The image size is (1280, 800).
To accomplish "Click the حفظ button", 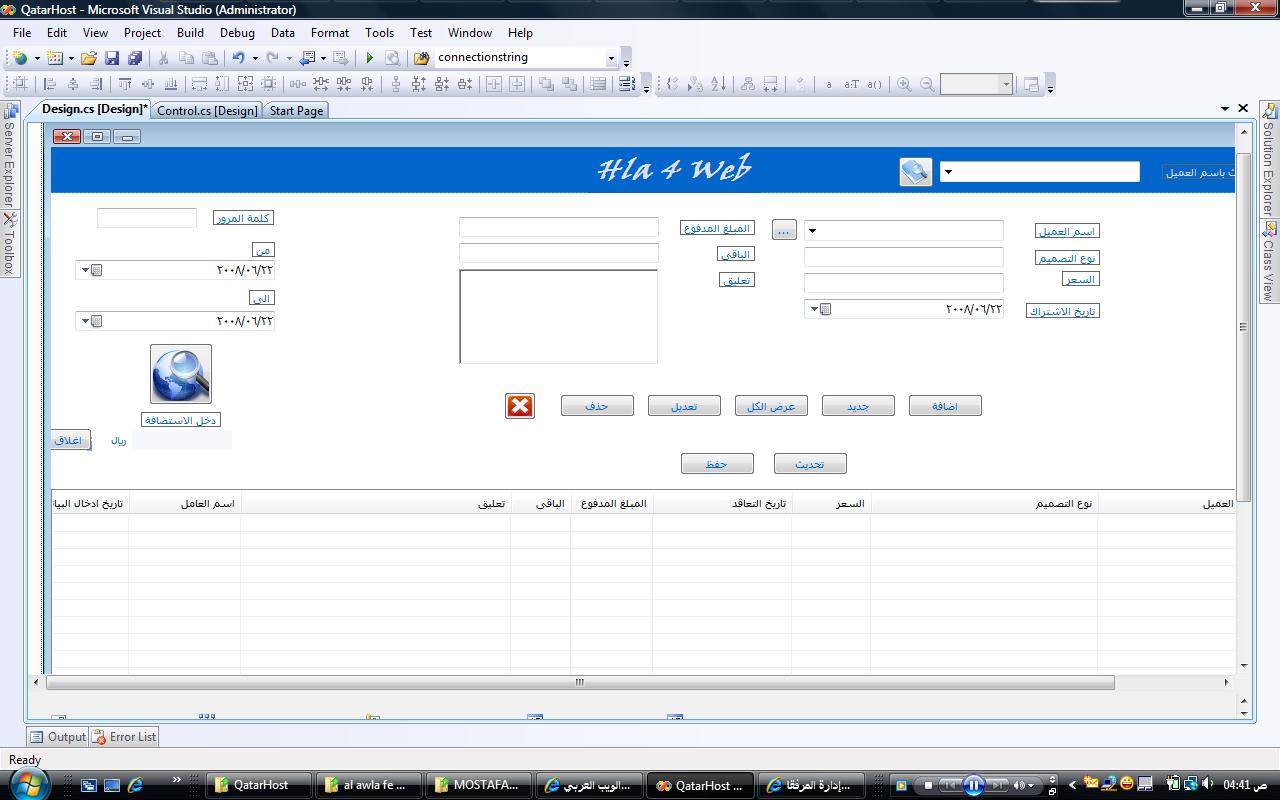I will pos(717,464).
